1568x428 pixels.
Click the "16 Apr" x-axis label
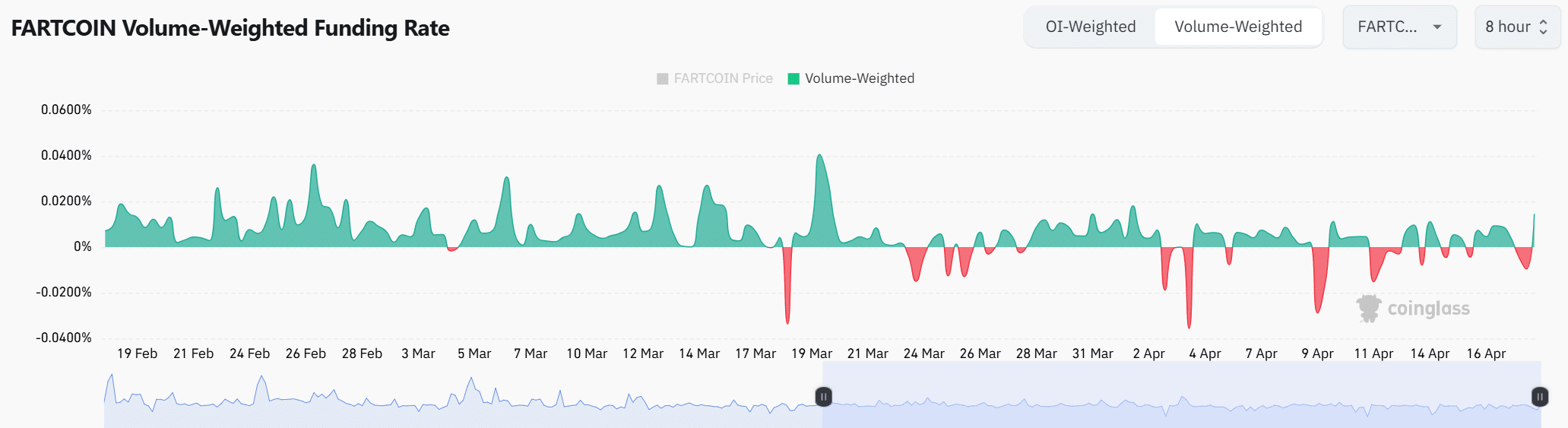click(x=1486, y=353)
